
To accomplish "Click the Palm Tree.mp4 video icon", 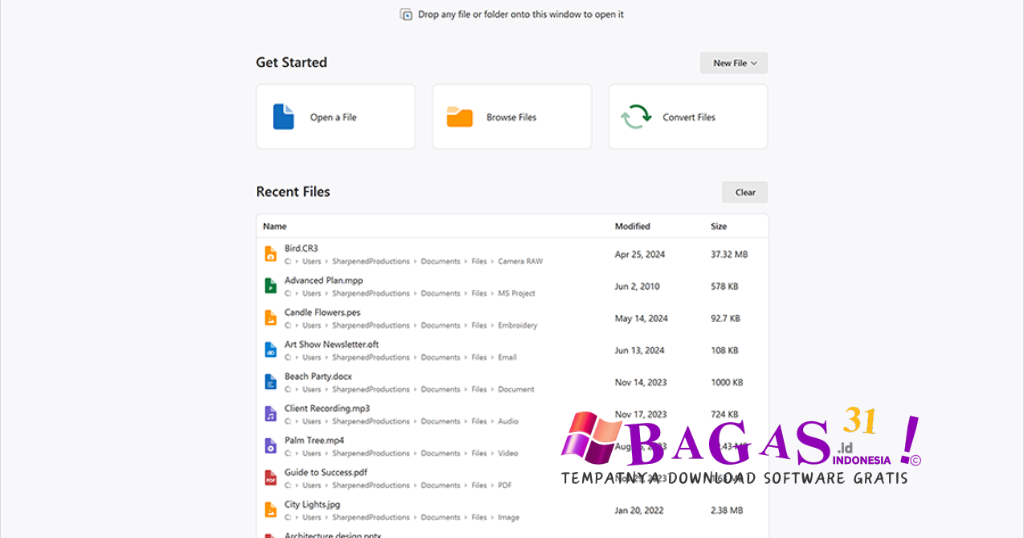I will click(270, 446).
